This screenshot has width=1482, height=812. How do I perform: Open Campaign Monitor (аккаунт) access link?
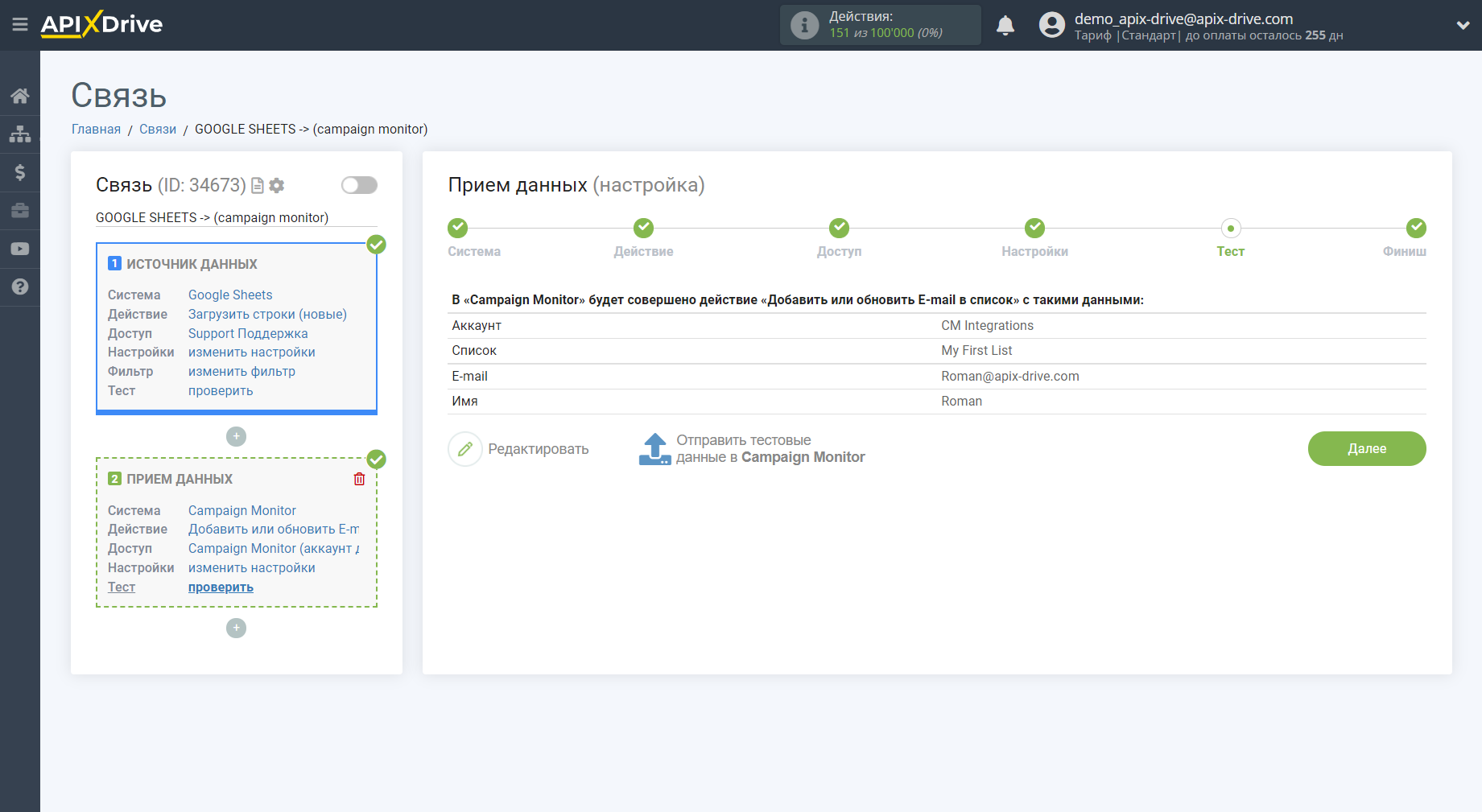(274, 548)
